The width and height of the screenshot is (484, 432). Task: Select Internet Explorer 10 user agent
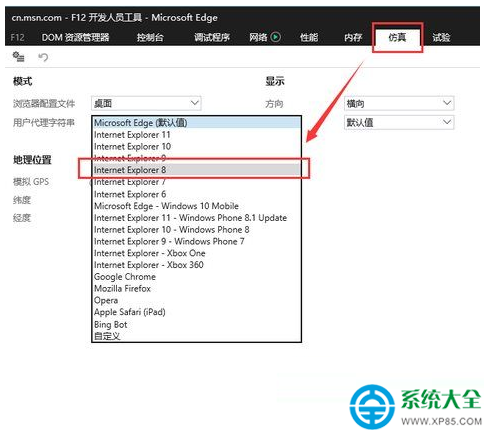tap(196, 146)
